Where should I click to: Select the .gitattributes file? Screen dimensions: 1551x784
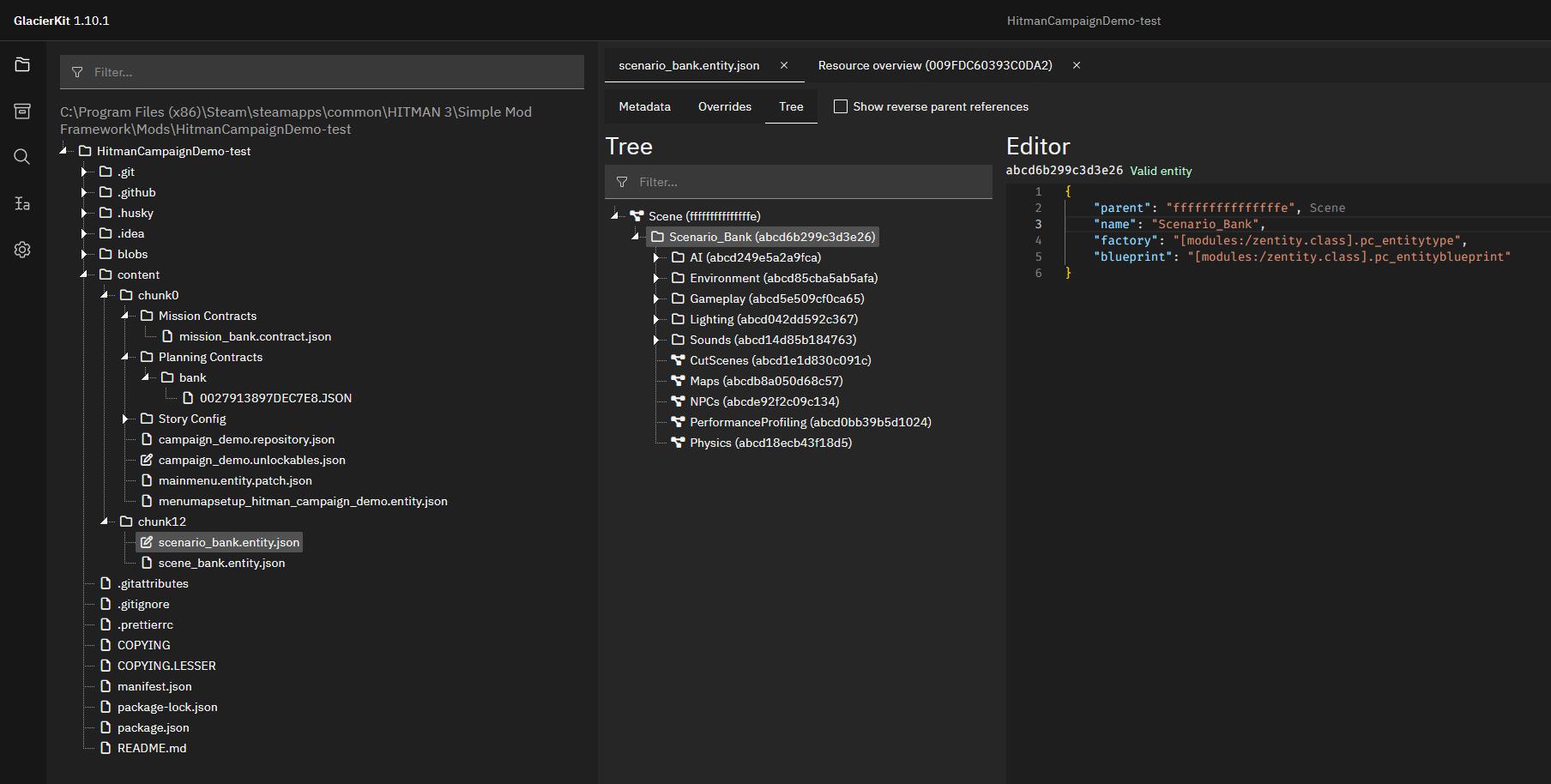coord(153,583)
